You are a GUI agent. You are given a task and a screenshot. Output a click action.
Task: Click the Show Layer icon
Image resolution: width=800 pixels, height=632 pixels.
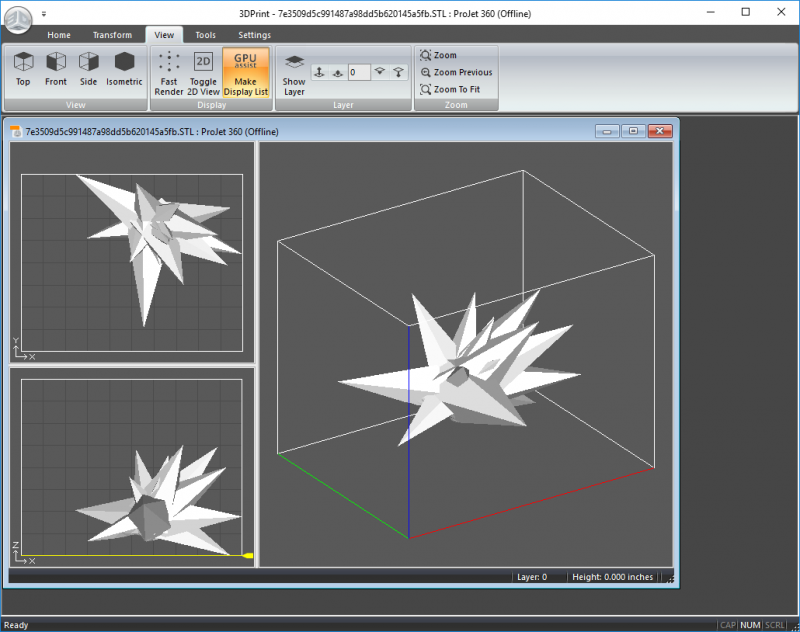pyautogui.click(x=294, y=71)
